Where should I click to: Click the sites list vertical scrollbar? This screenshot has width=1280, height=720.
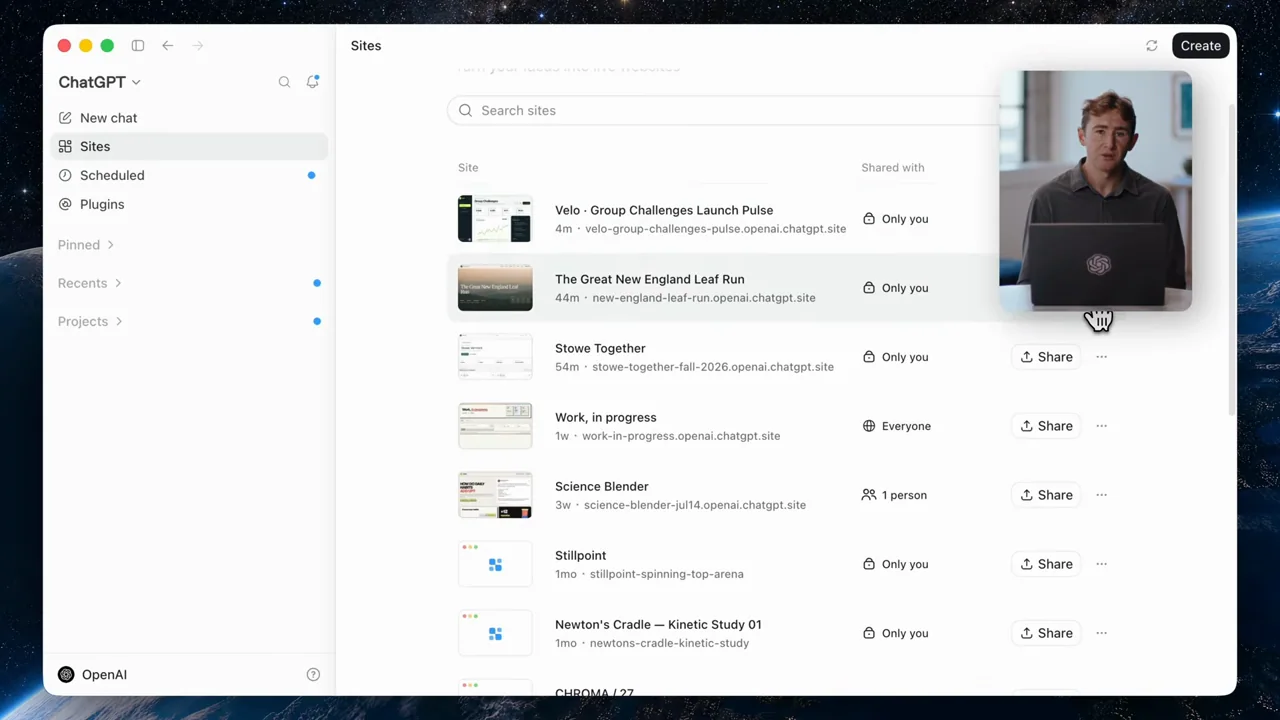1232,260
